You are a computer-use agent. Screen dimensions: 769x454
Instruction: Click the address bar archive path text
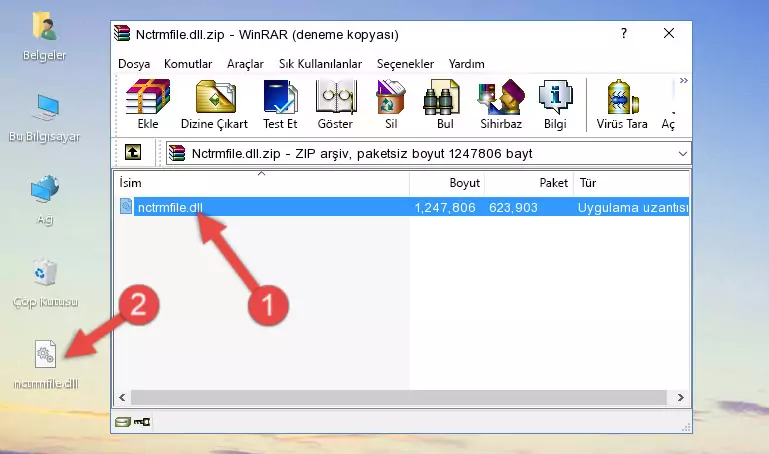362,154
